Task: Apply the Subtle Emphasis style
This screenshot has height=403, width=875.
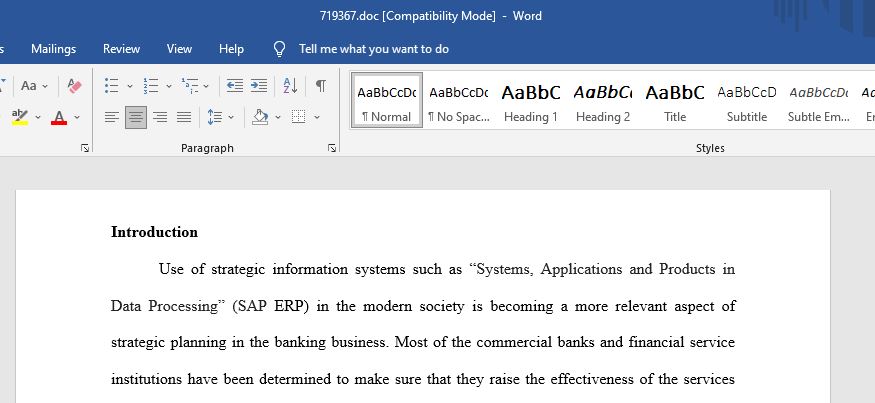Action: (x=819, y=100)
